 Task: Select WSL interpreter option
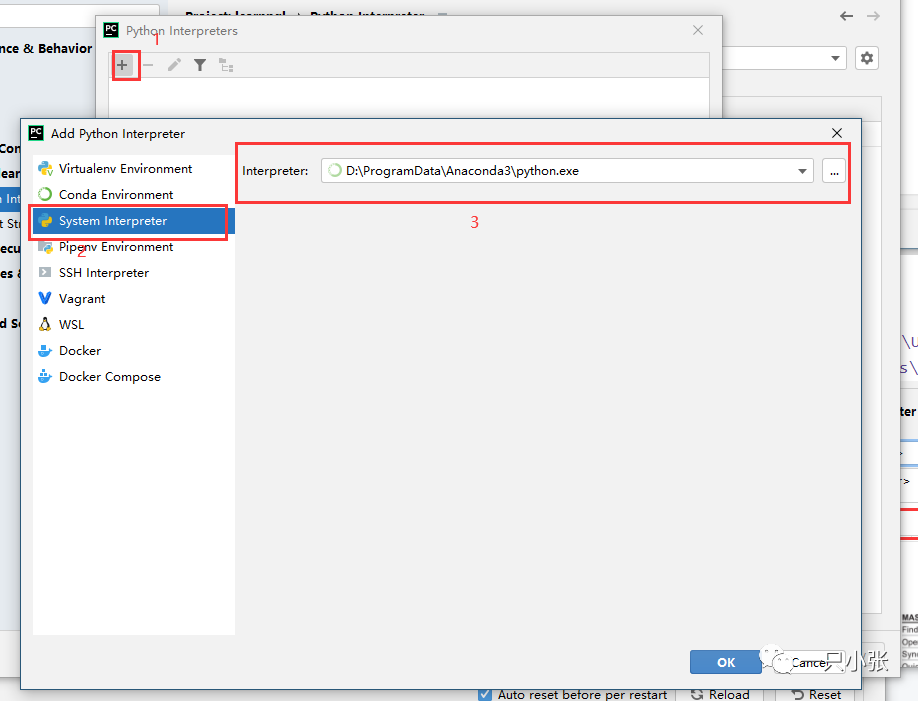click(x=133, y=324)
